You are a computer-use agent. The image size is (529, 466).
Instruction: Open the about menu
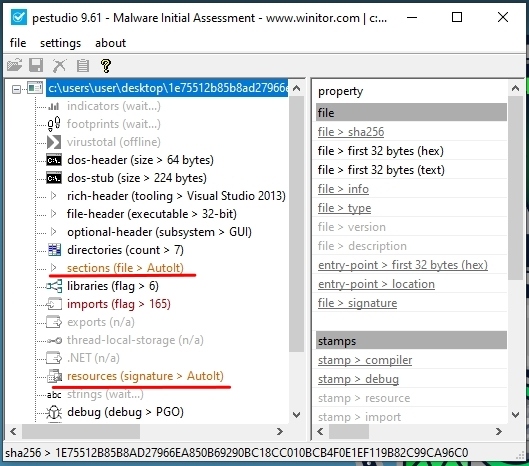(110, 43)
